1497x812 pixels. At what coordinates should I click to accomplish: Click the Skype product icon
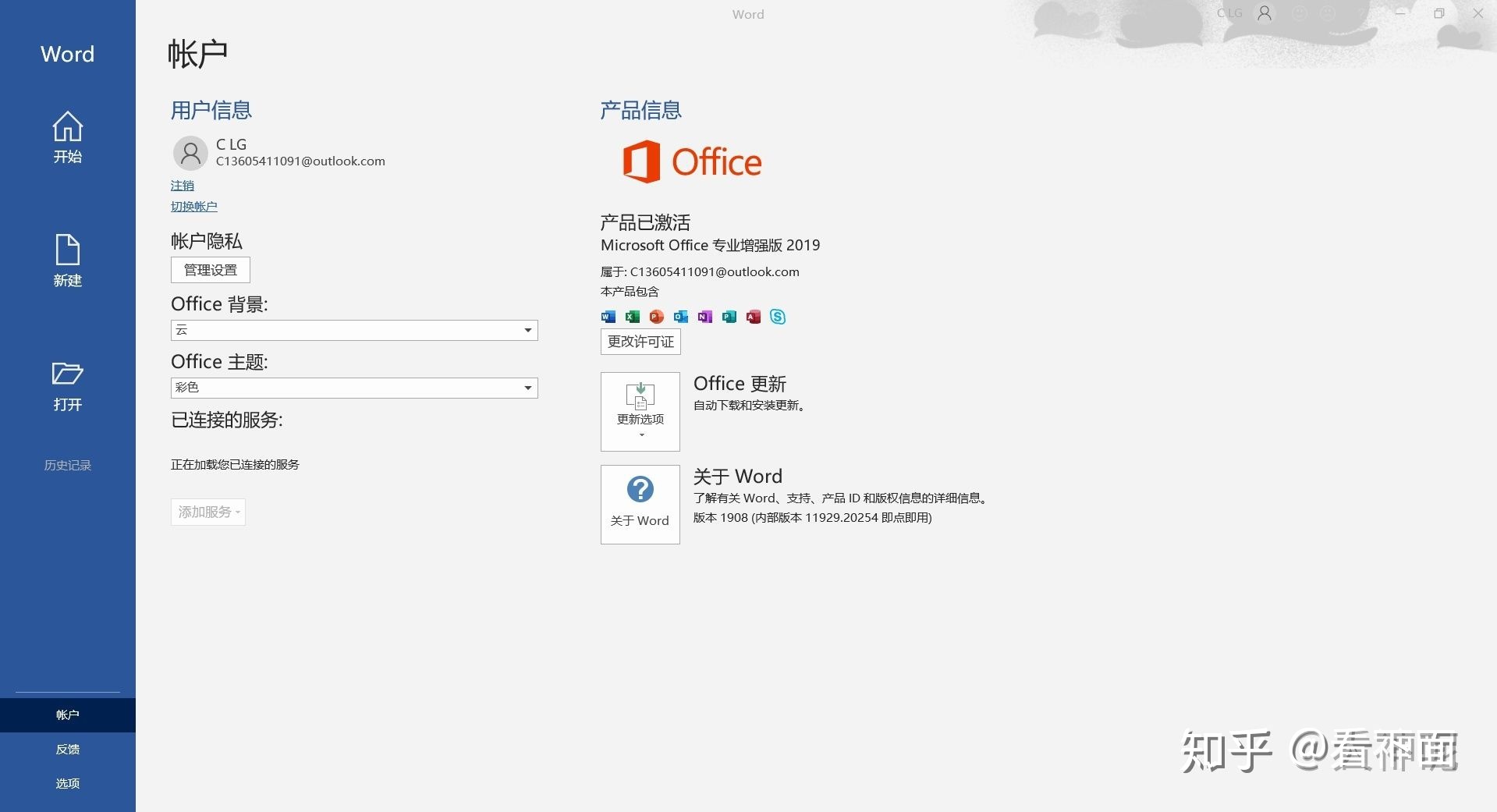778,317
